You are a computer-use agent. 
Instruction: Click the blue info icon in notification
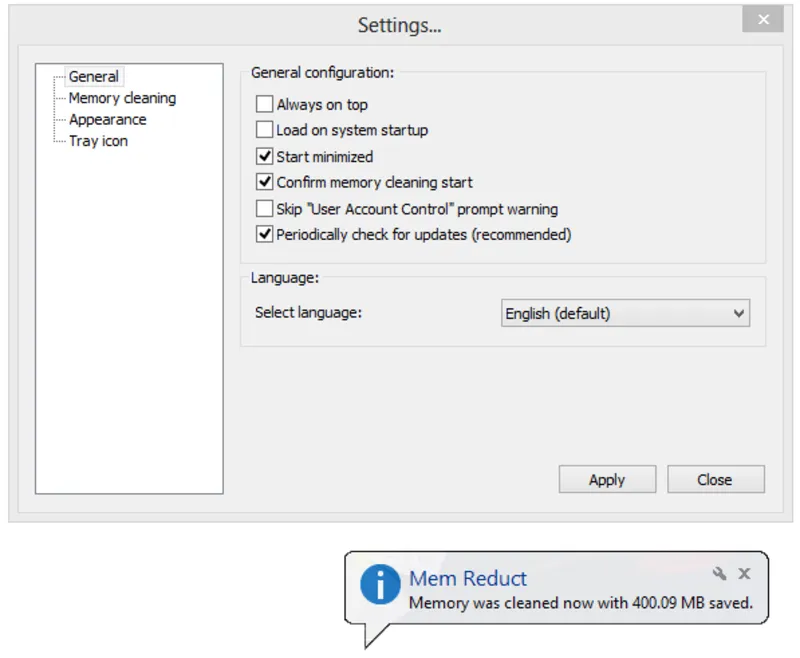pos(381,584)
